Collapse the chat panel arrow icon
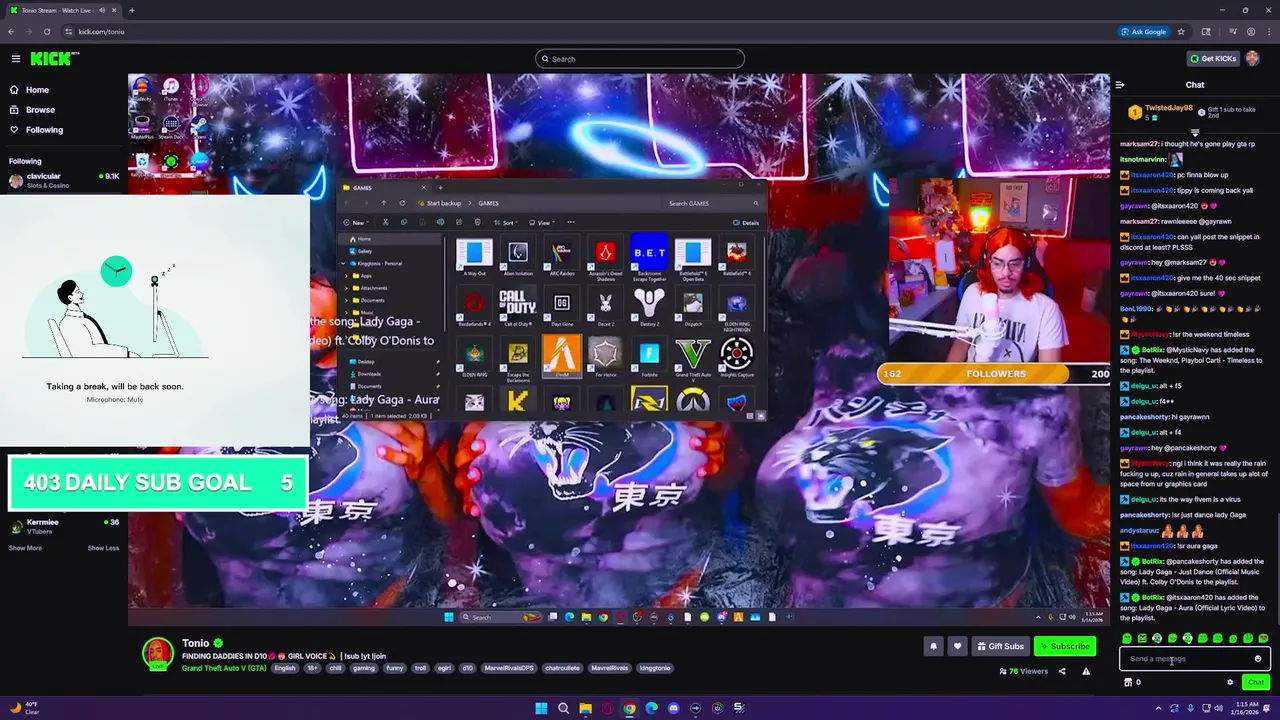 [1120, 85]
